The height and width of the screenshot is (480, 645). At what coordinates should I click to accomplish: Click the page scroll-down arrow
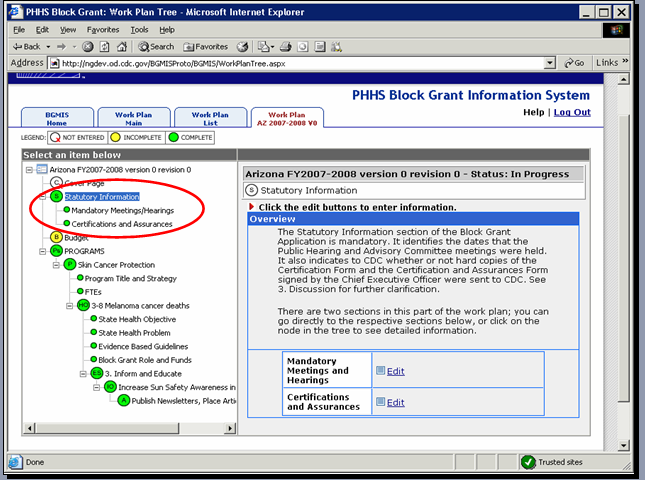pos(624,445)
